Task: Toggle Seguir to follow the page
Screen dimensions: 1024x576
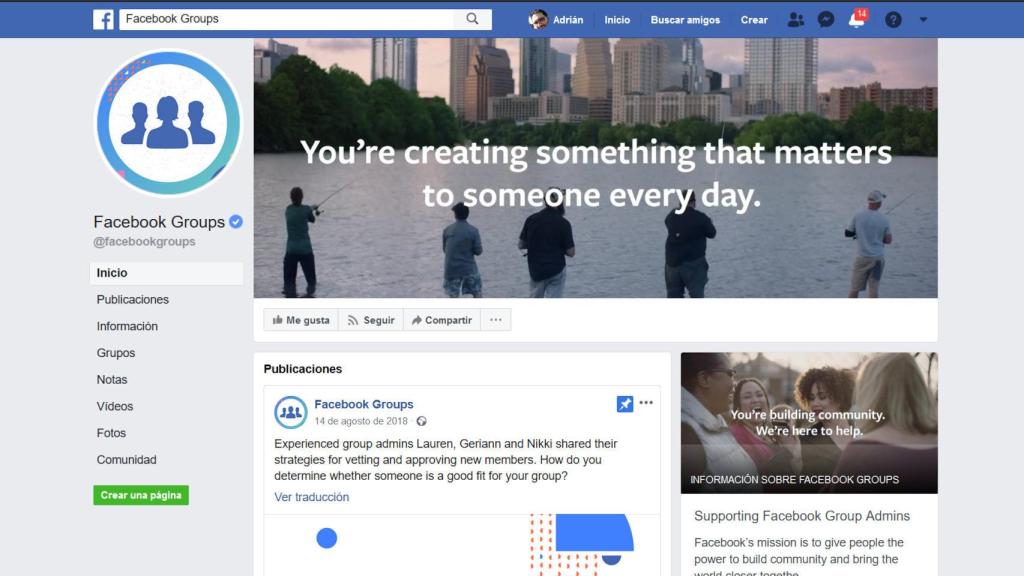Action: pyautogui.click(x=371, y=320)
